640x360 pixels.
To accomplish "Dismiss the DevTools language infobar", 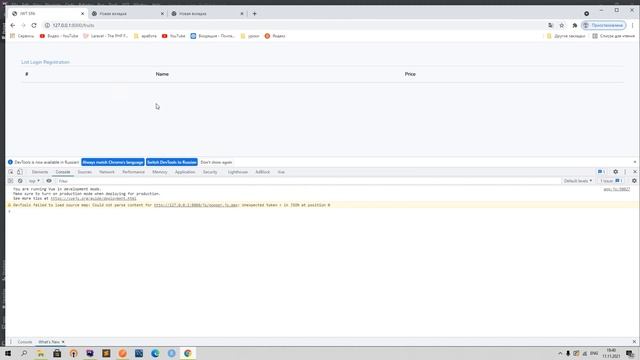I will coord(635,162).
